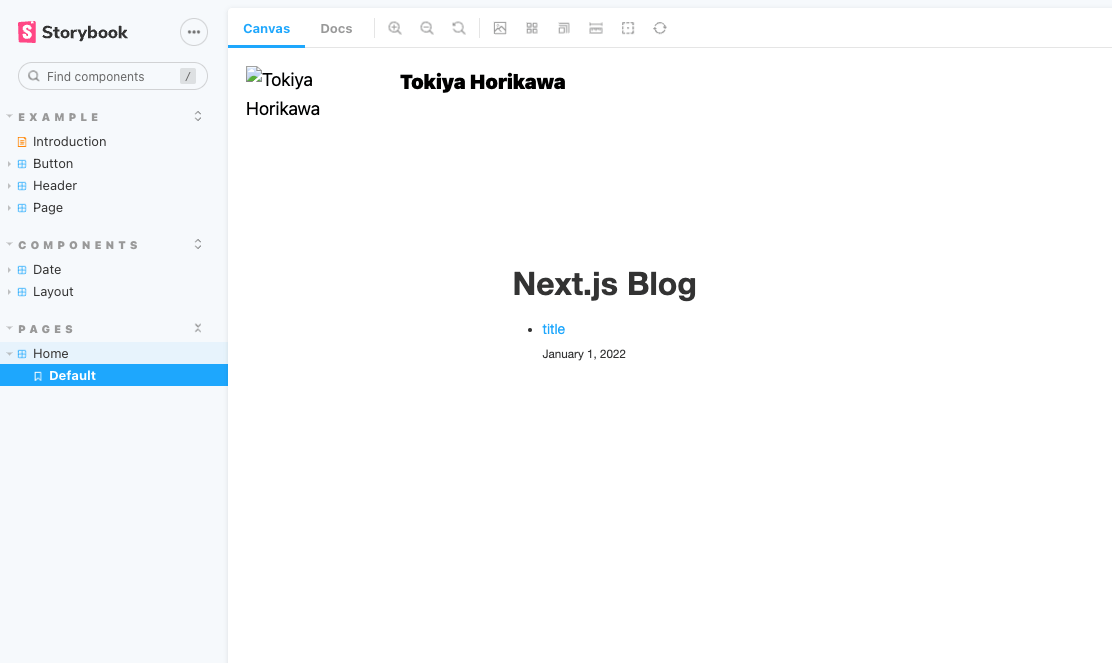Reset the canvas zoom
The height and width of the screenshot is (663, 1112).
point(459,28)
